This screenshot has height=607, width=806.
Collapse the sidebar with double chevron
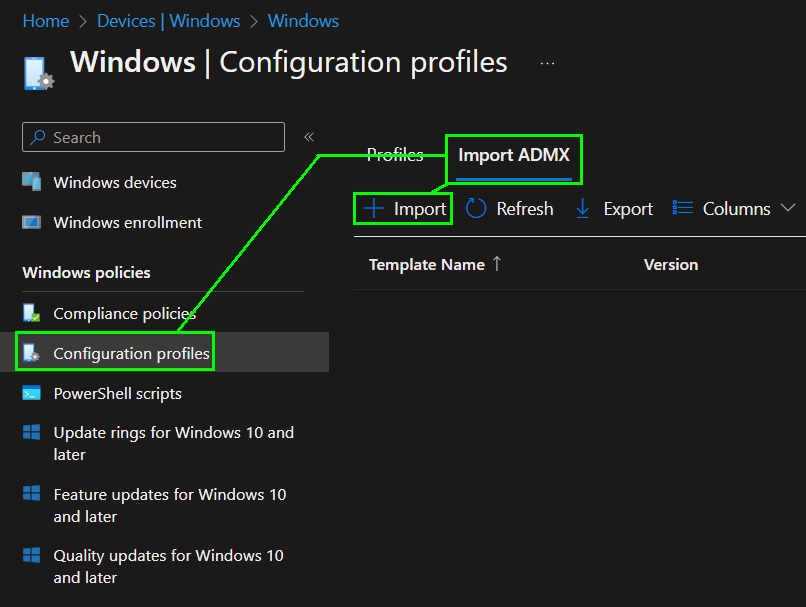coord(309,137)
